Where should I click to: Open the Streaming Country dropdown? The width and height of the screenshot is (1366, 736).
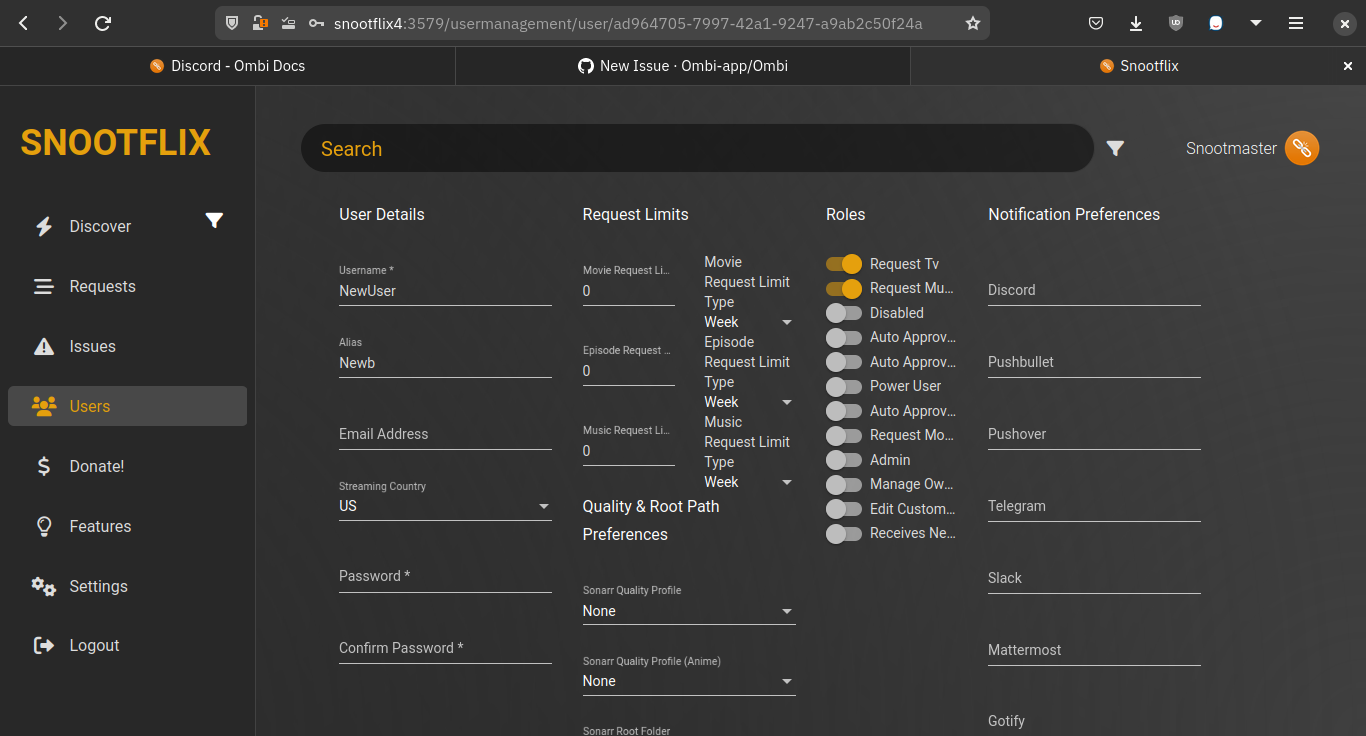pos(445,506)
